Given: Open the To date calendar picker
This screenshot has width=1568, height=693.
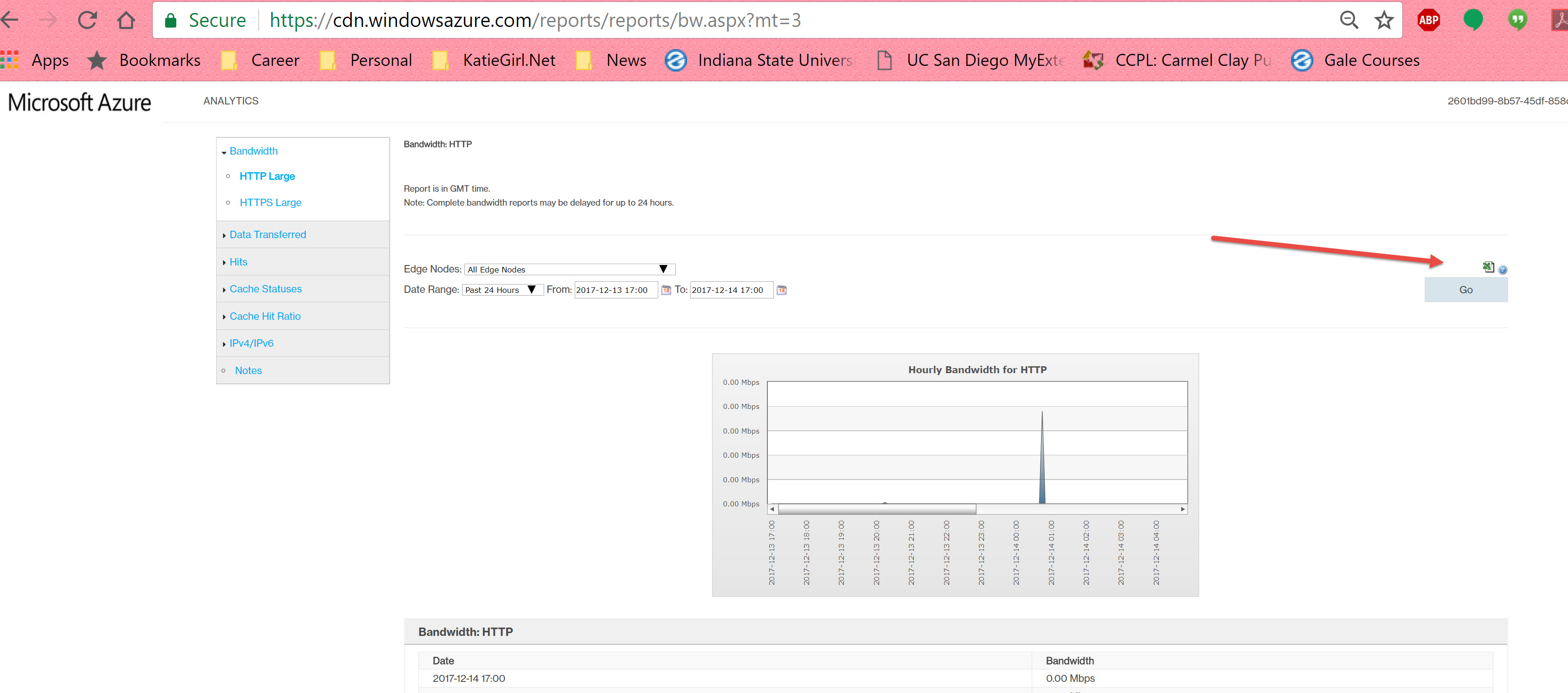Looking at the screenshot, I should (782, 290).
